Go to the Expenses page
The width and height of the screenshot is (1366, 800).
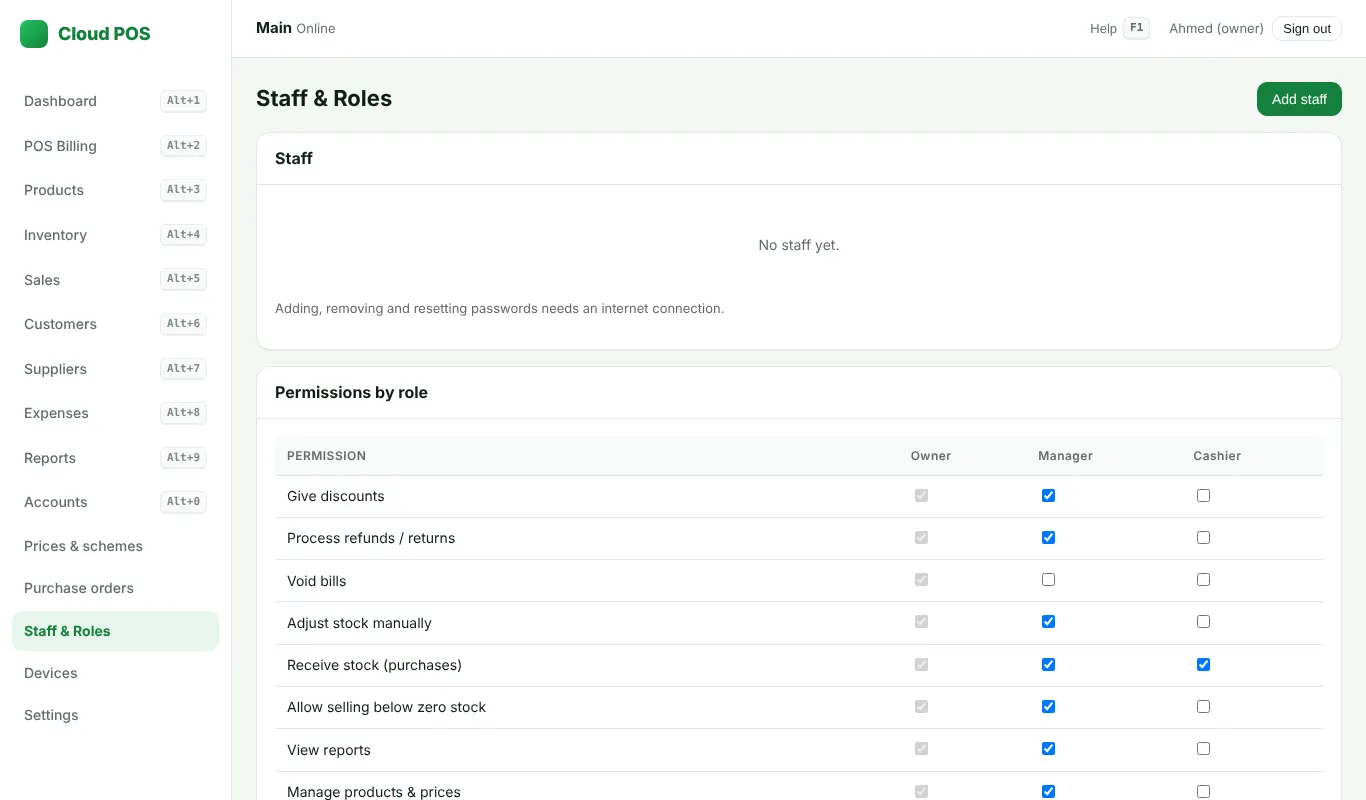115,413
